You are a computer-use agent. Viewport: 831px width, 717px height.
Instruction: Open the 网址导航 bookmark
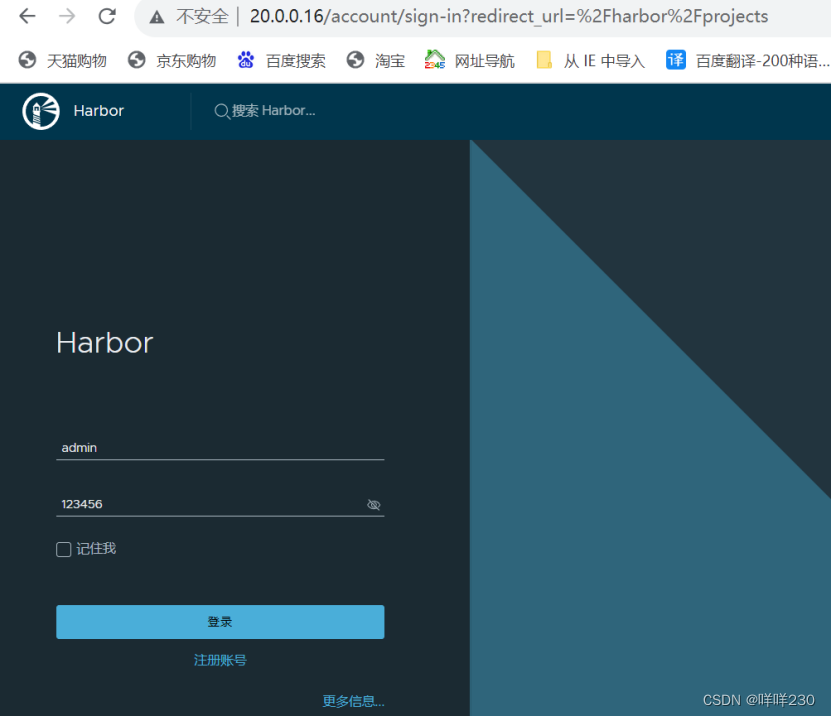(x=470, y=60)
